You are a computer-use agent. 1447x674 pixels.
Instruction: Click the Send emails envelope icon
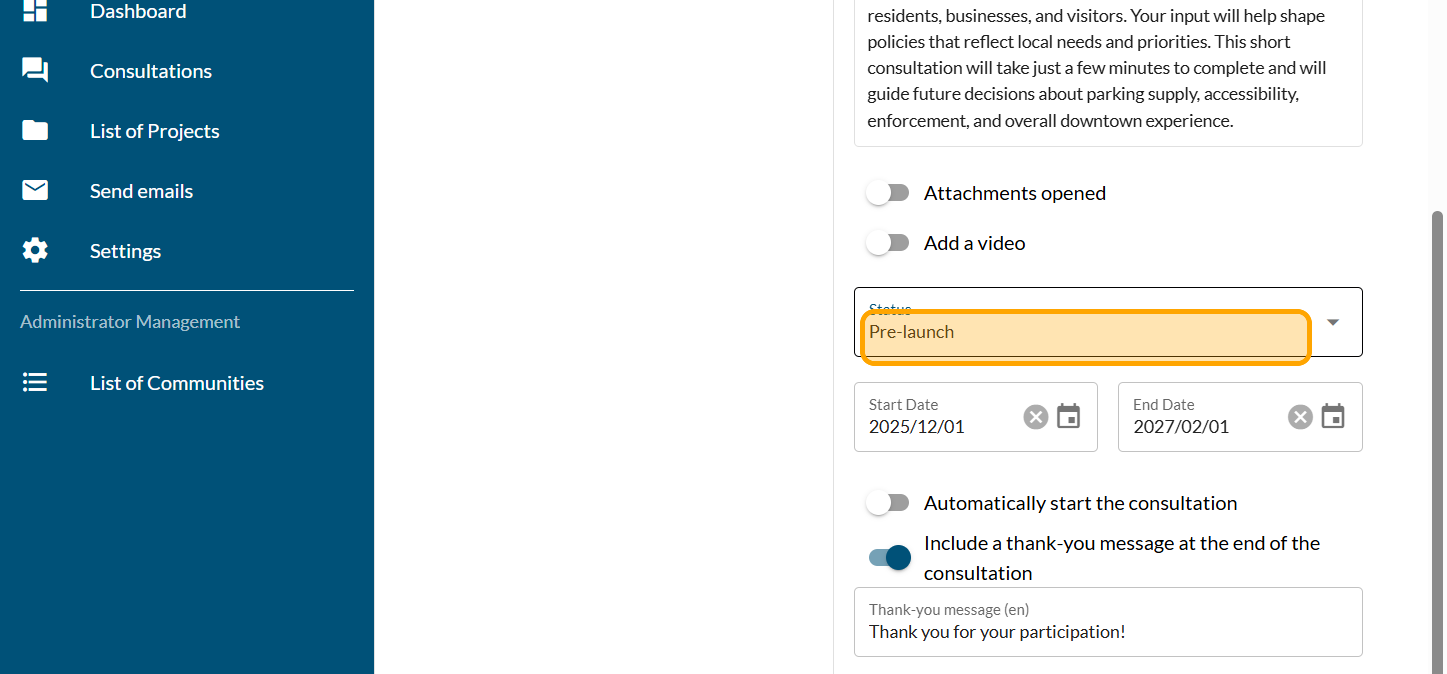(35, 190)
